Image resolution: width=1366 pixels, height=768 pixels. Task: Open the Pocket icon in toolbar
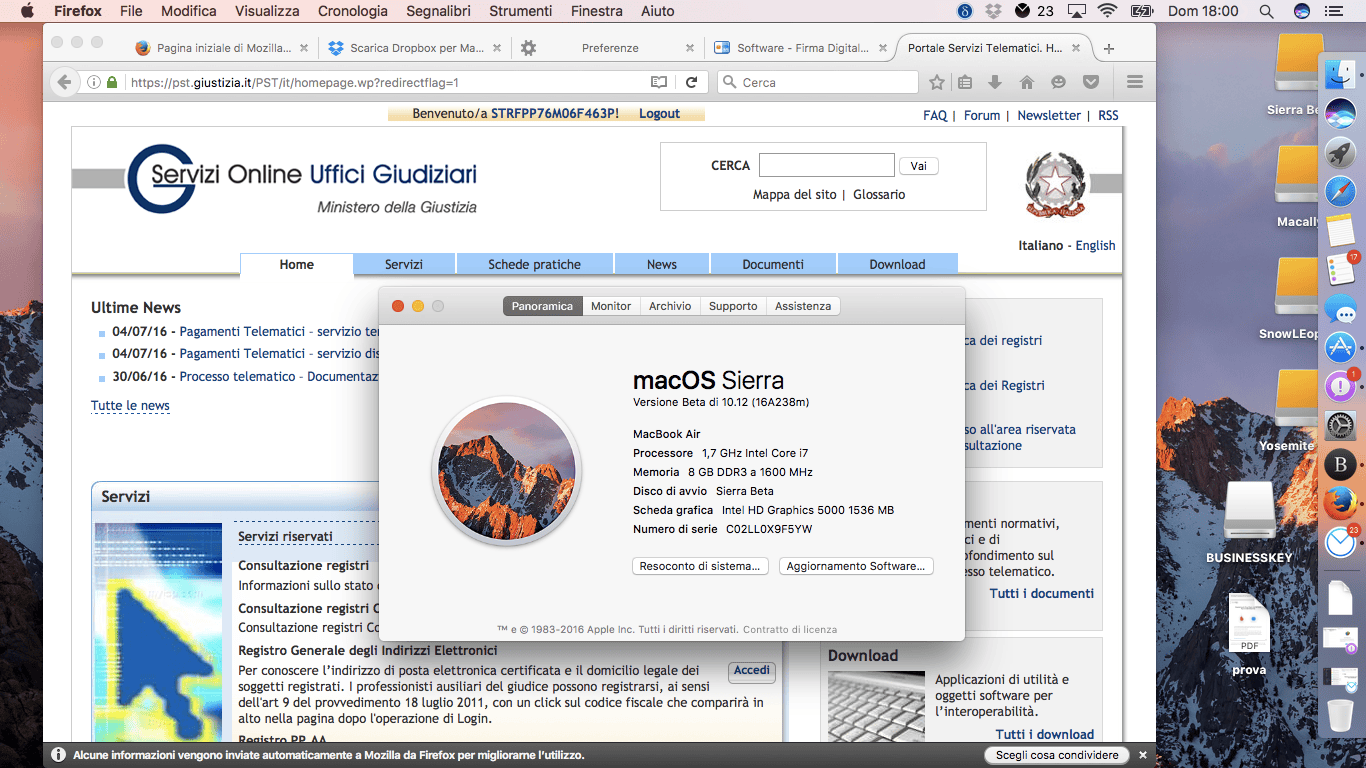pyautogui.click(x=1092, y=83)
